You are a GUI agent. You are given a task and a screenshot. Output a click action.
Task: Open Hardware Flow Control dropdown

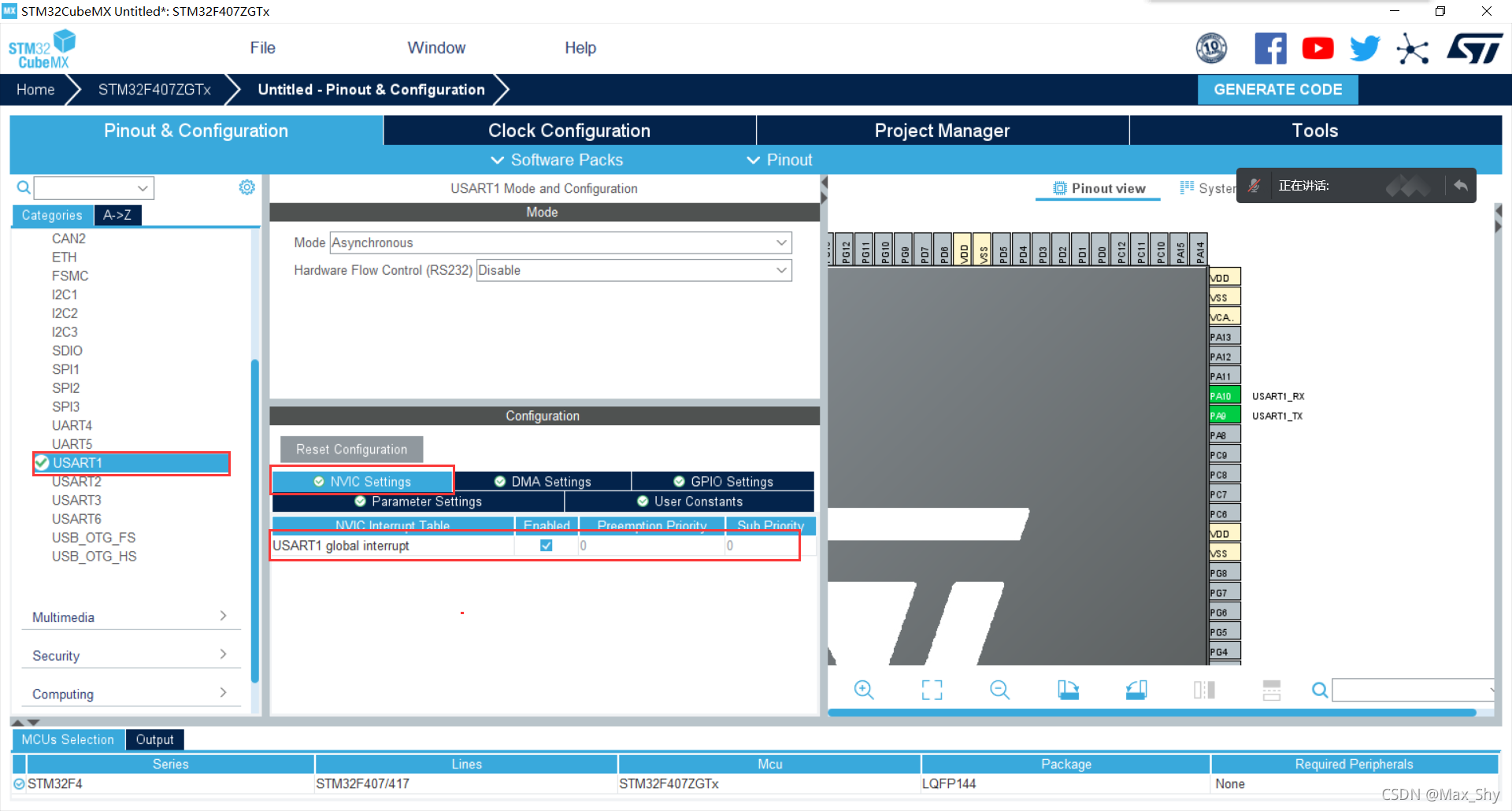(634, 270)
